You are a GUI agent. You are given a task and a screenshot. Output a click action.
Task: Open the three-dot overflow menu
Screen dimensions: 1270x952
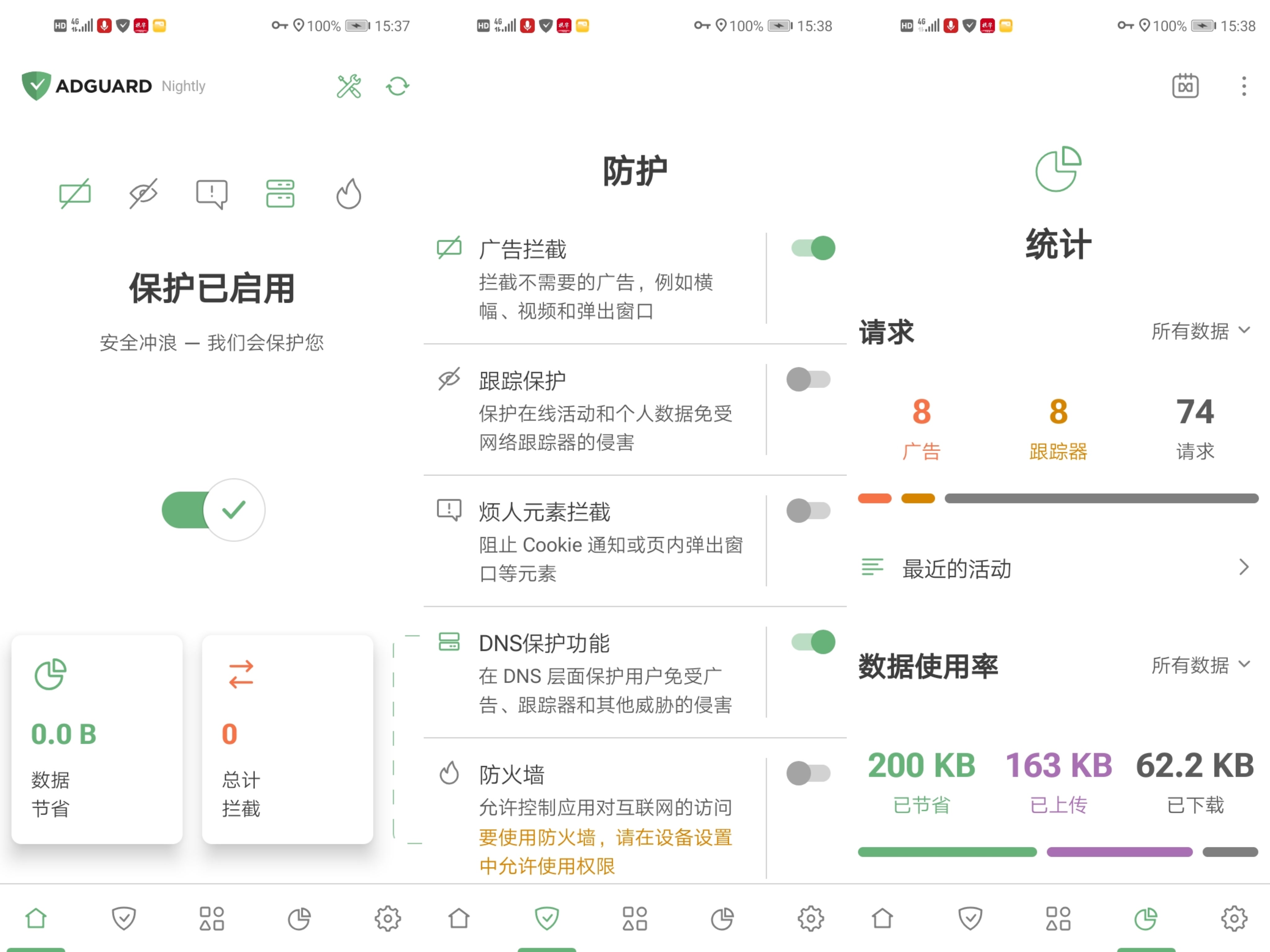click(x=1244, y=86)
